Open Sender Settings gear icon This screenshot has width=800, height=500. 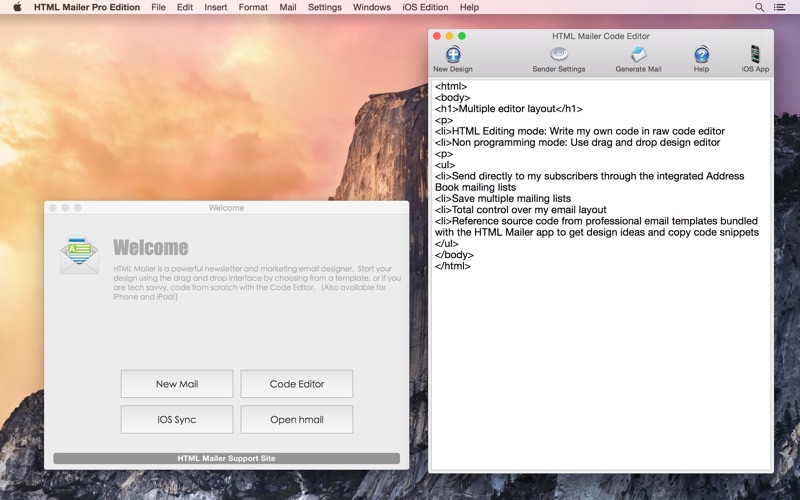pos(559,54)
